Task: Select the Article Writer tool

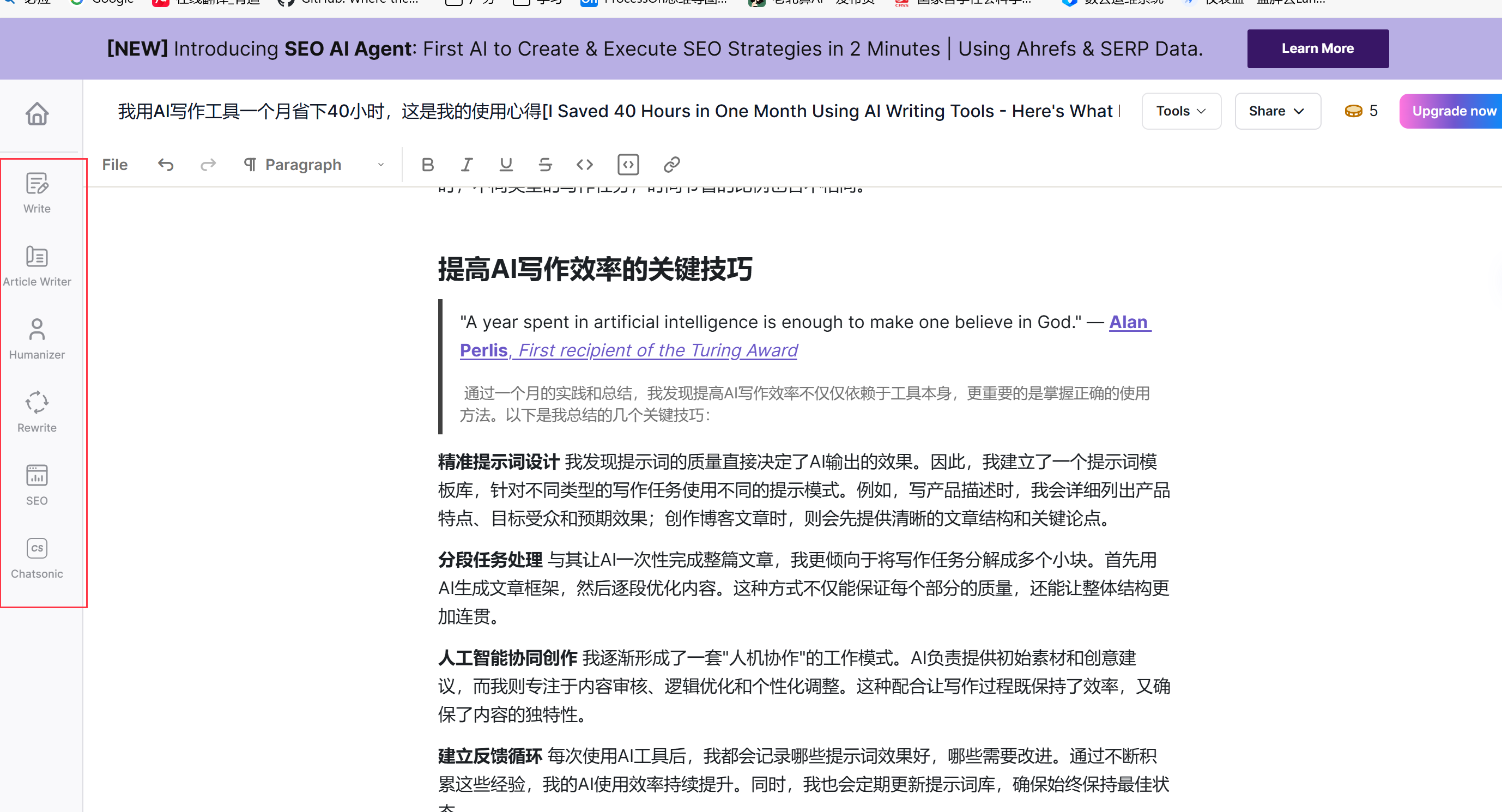Action: (x=37, y=265)
